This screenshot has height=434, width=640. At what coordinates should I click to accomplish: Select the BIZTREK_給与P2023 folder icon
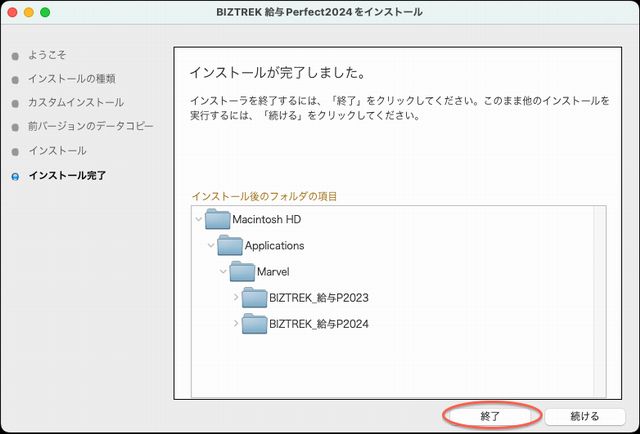click(x=254, y=297)
